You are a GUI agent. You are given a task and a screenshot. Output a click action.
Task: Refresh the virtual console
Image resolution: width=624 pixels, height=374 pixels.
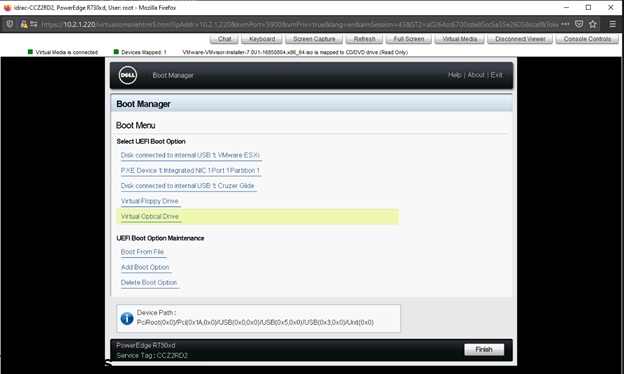364,39
